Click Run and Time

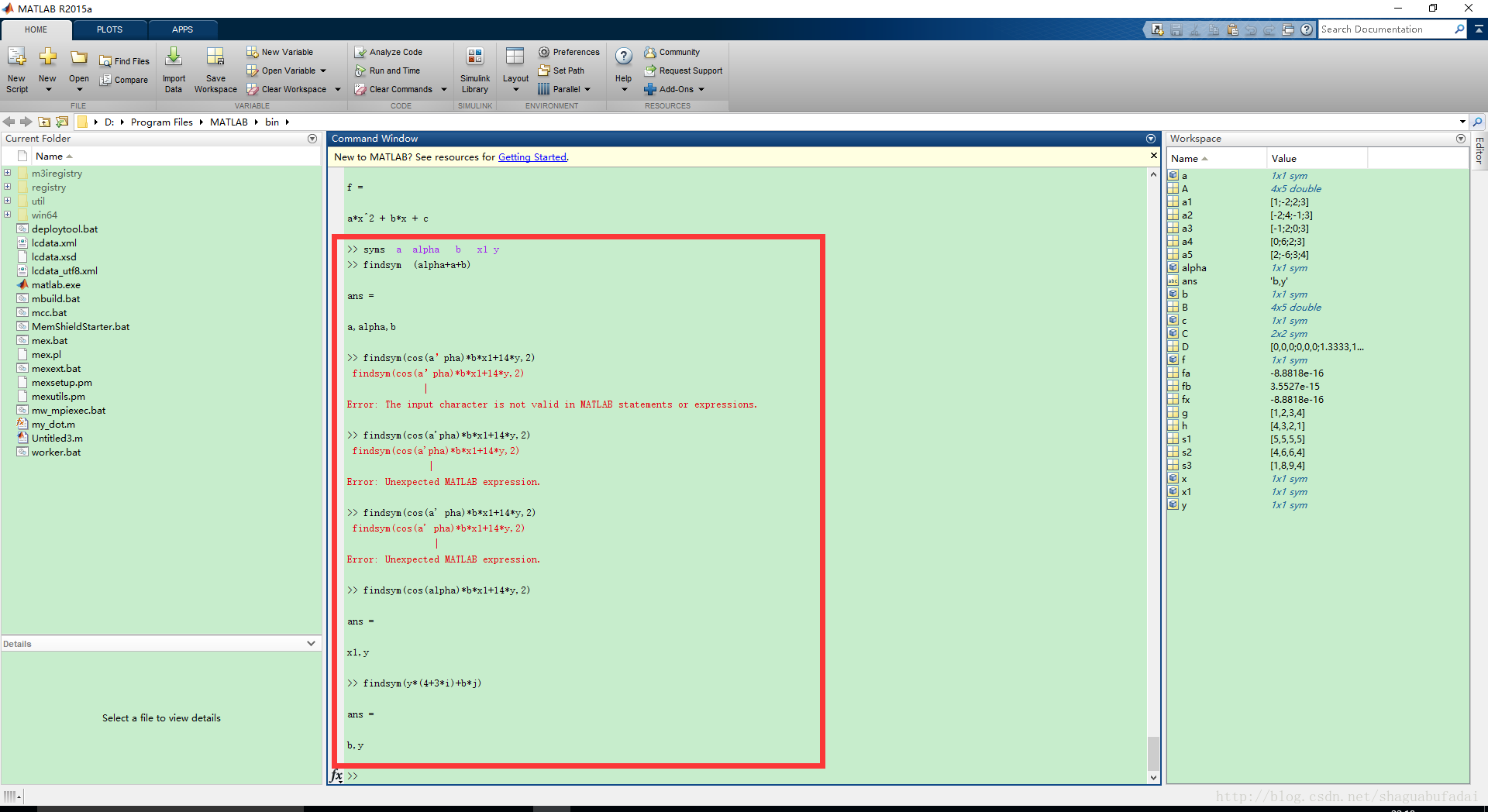click(x=387, y=71)
